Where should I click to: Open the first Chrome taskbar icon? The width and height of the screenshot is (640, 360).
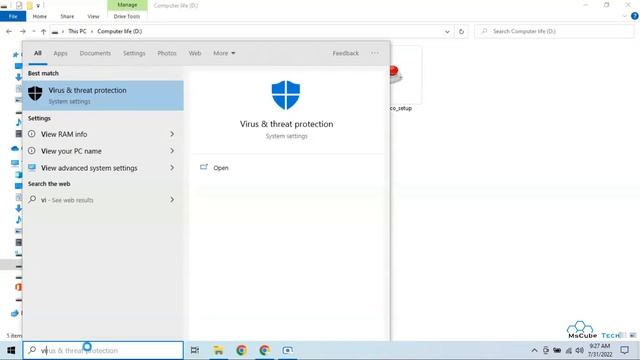[241, 350]
